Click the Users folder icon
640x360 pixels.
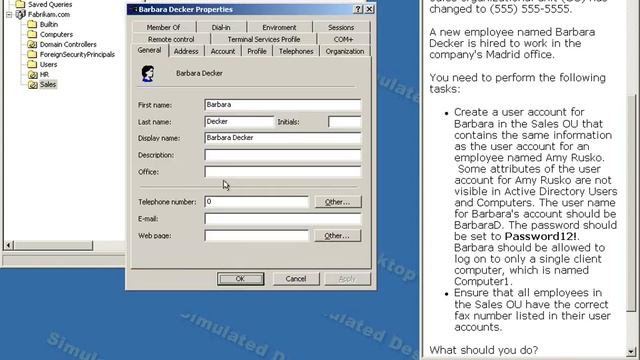tap(32, 64)
